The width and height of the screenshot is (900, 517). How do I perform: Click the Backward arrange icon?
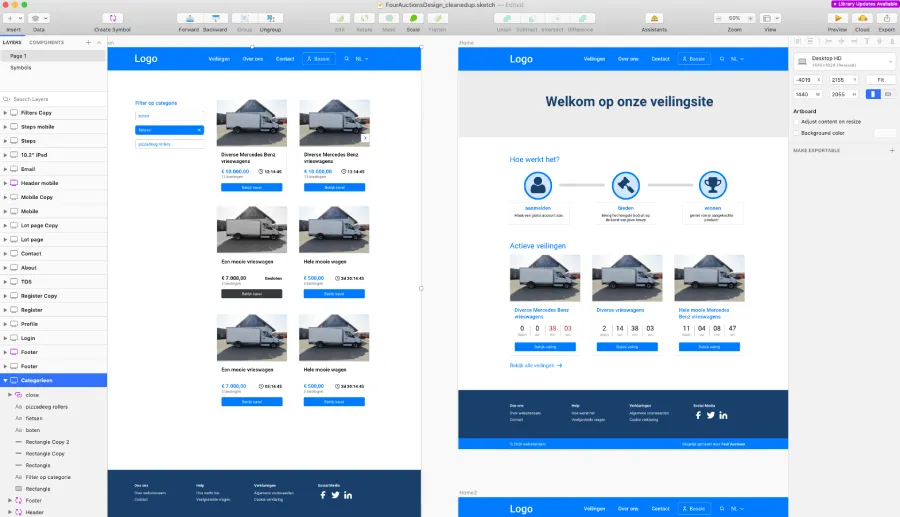point(215,18)
